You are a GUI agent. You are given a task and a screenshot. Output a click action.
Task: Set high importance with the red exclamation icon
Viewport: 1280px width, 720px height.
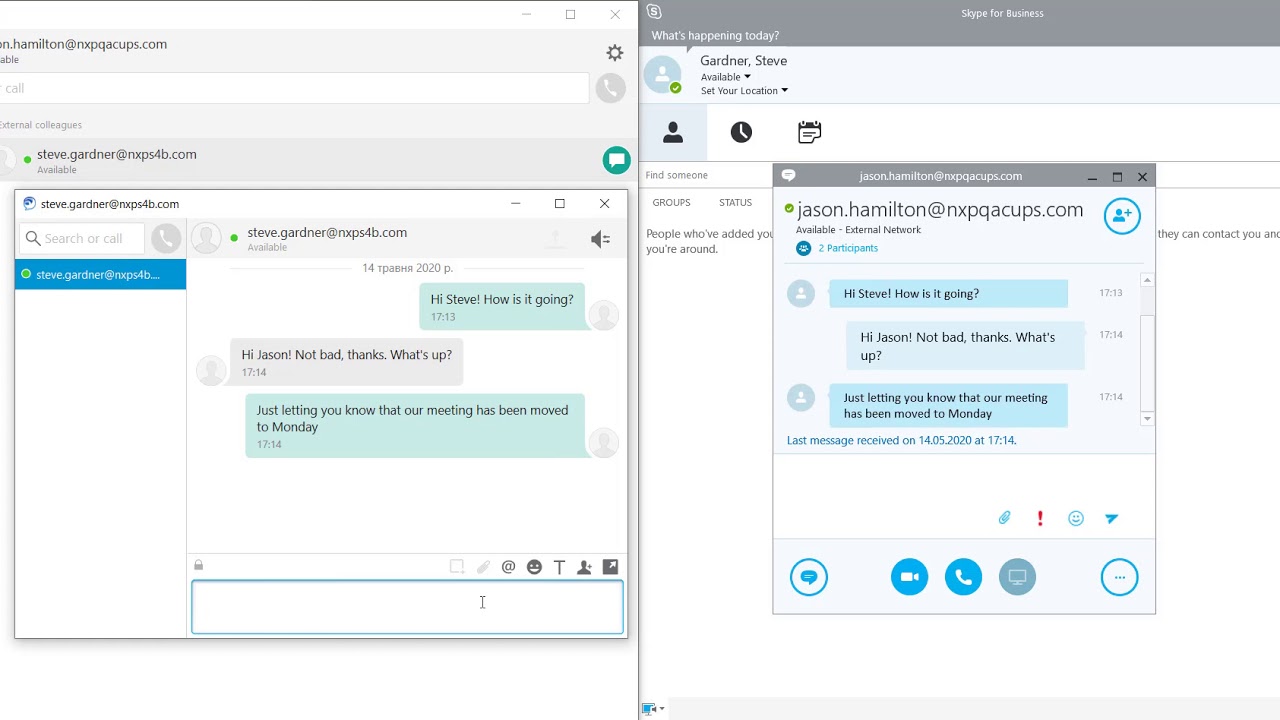pyautogui.click(x=1040, y=518)
